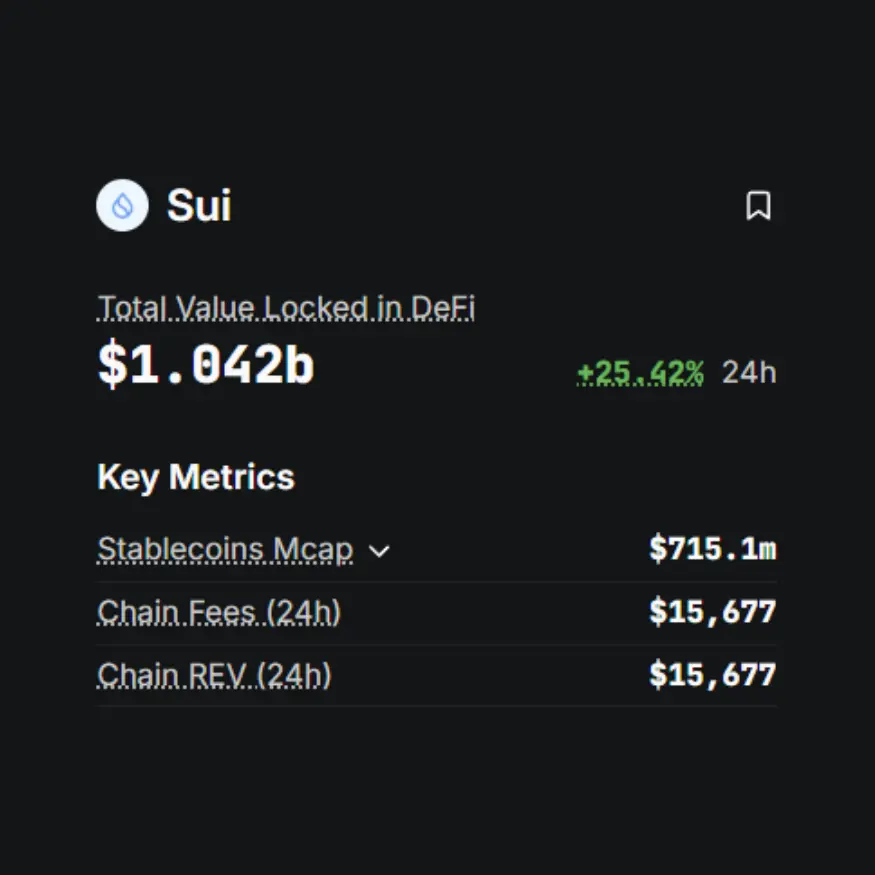Open the Chain REV (24h) label

pos(214,676)
